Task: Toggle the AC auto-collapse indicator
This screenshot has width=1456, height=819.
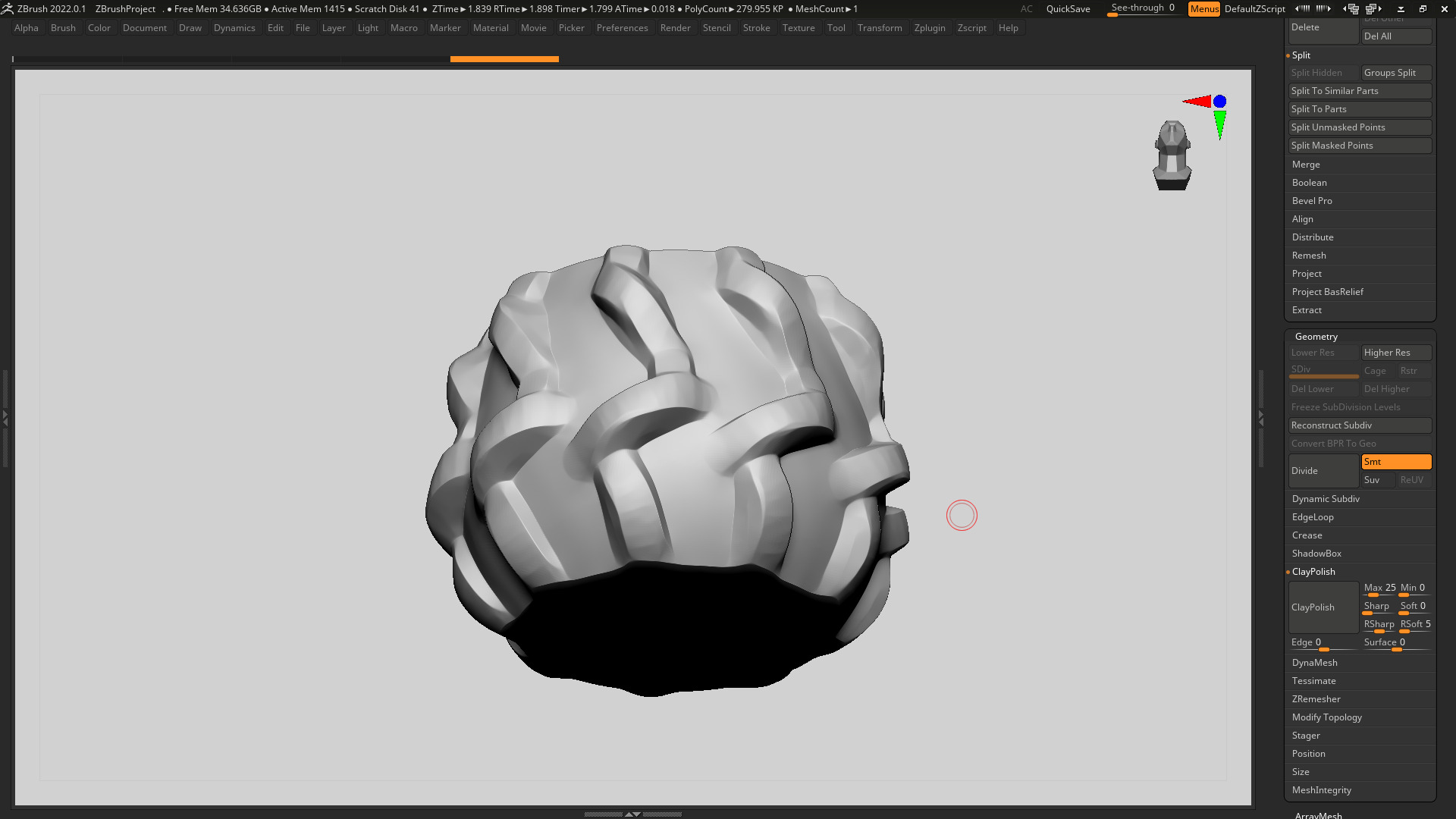Action: 1026,9
